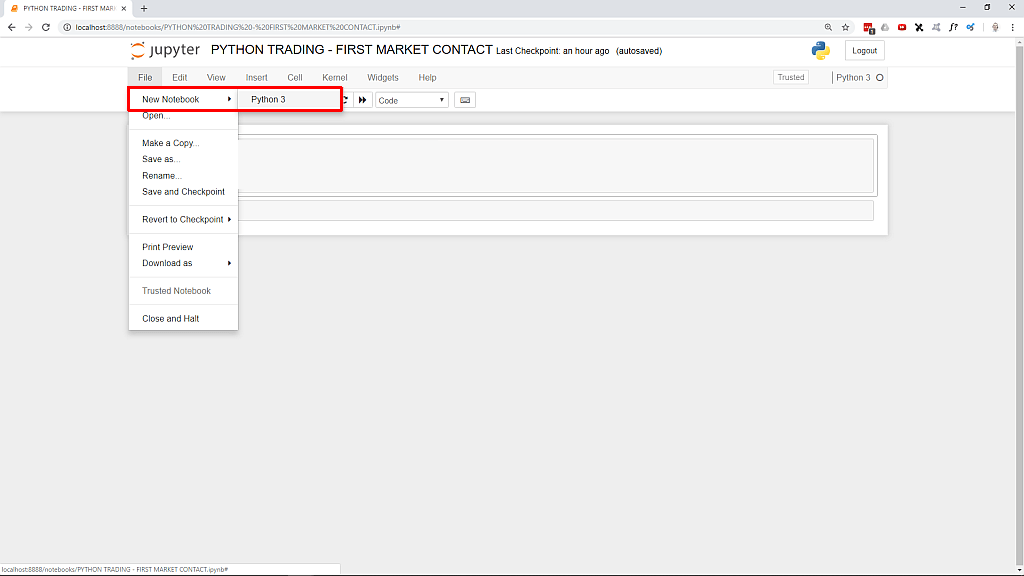Open the Edit menu
Viewport: 1024px width, 576px height.
click(x=180, y=78)
